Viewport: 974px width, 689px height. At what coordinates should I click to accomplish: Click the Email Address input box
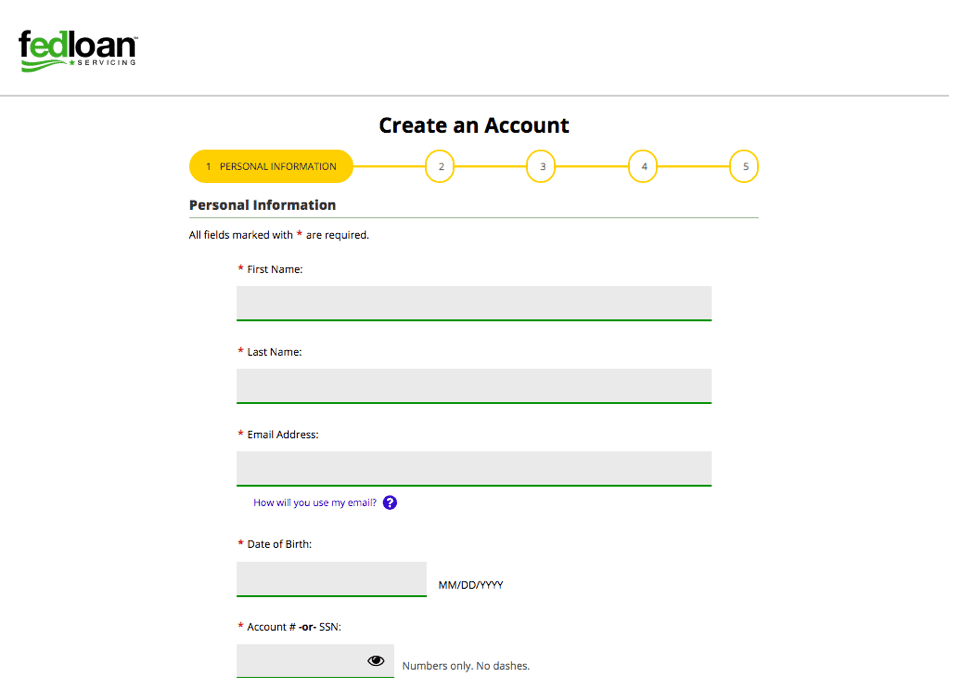tap(473, 468)
